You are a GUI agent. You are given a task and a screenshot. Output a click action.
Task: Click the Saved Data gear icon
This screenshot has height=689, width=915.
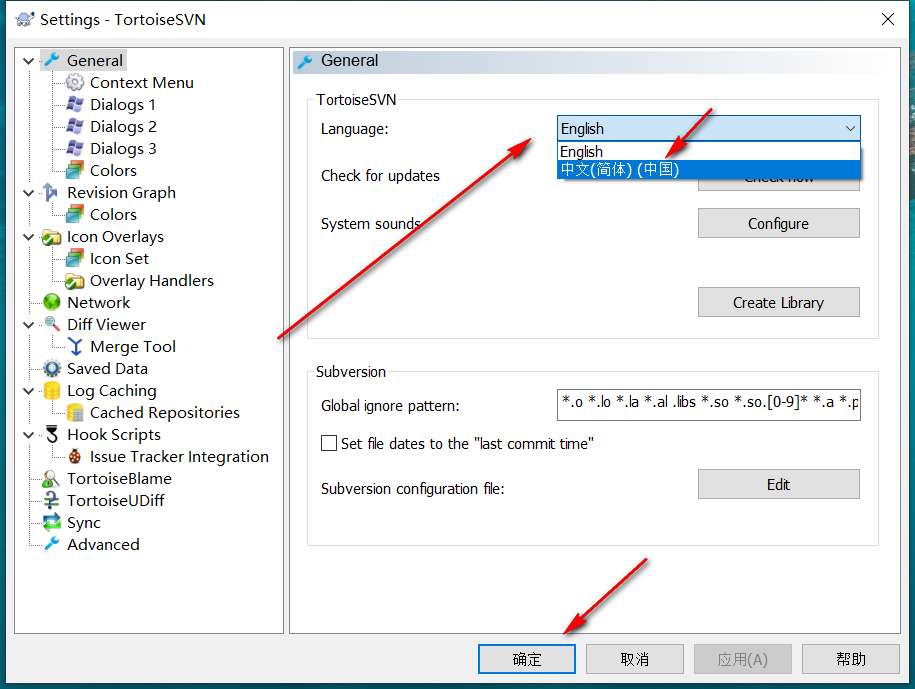[x=52, y=368]
